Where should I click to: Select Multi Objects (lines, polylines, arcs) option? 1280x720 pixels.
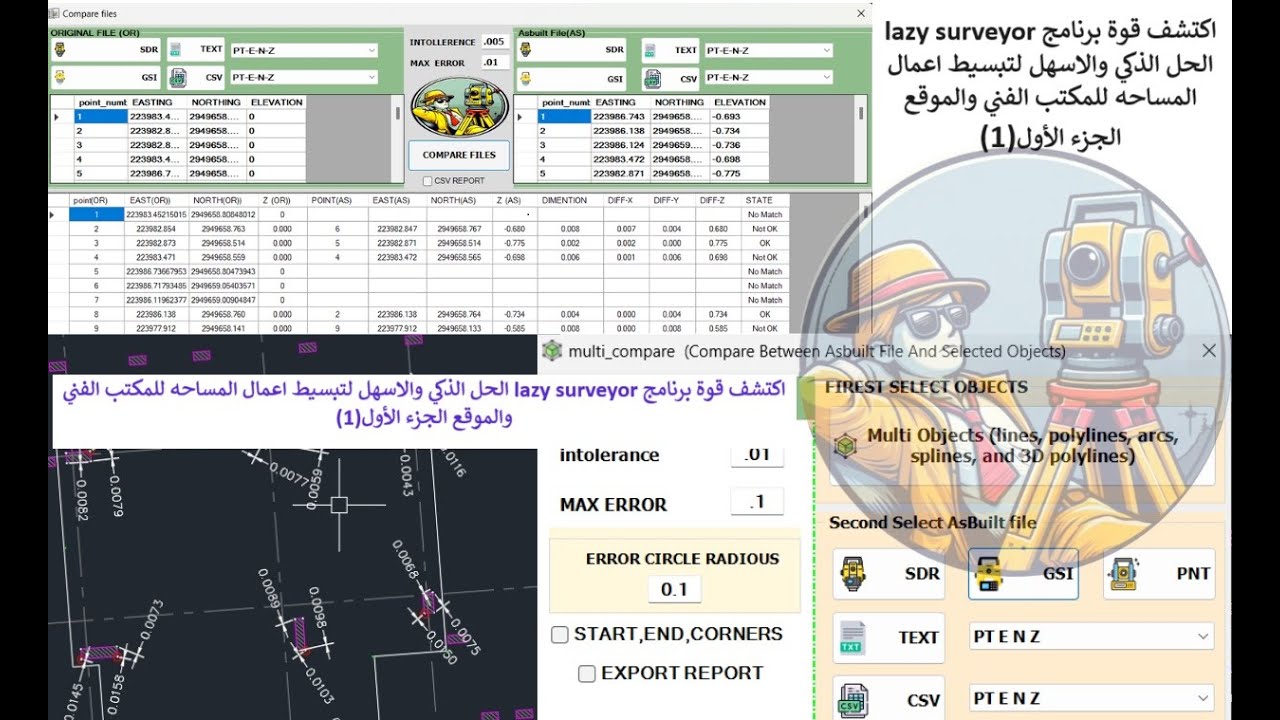tap(1022, 446)
